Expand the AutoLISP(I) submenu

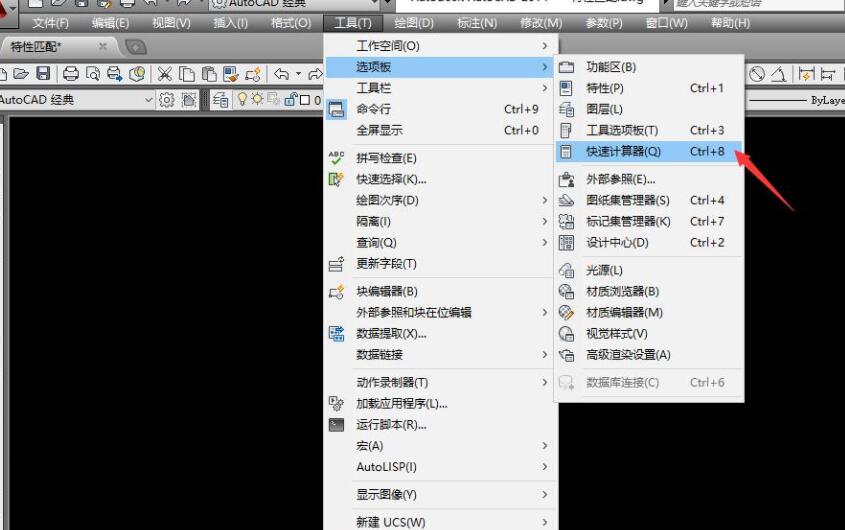[x=441, y=466]
